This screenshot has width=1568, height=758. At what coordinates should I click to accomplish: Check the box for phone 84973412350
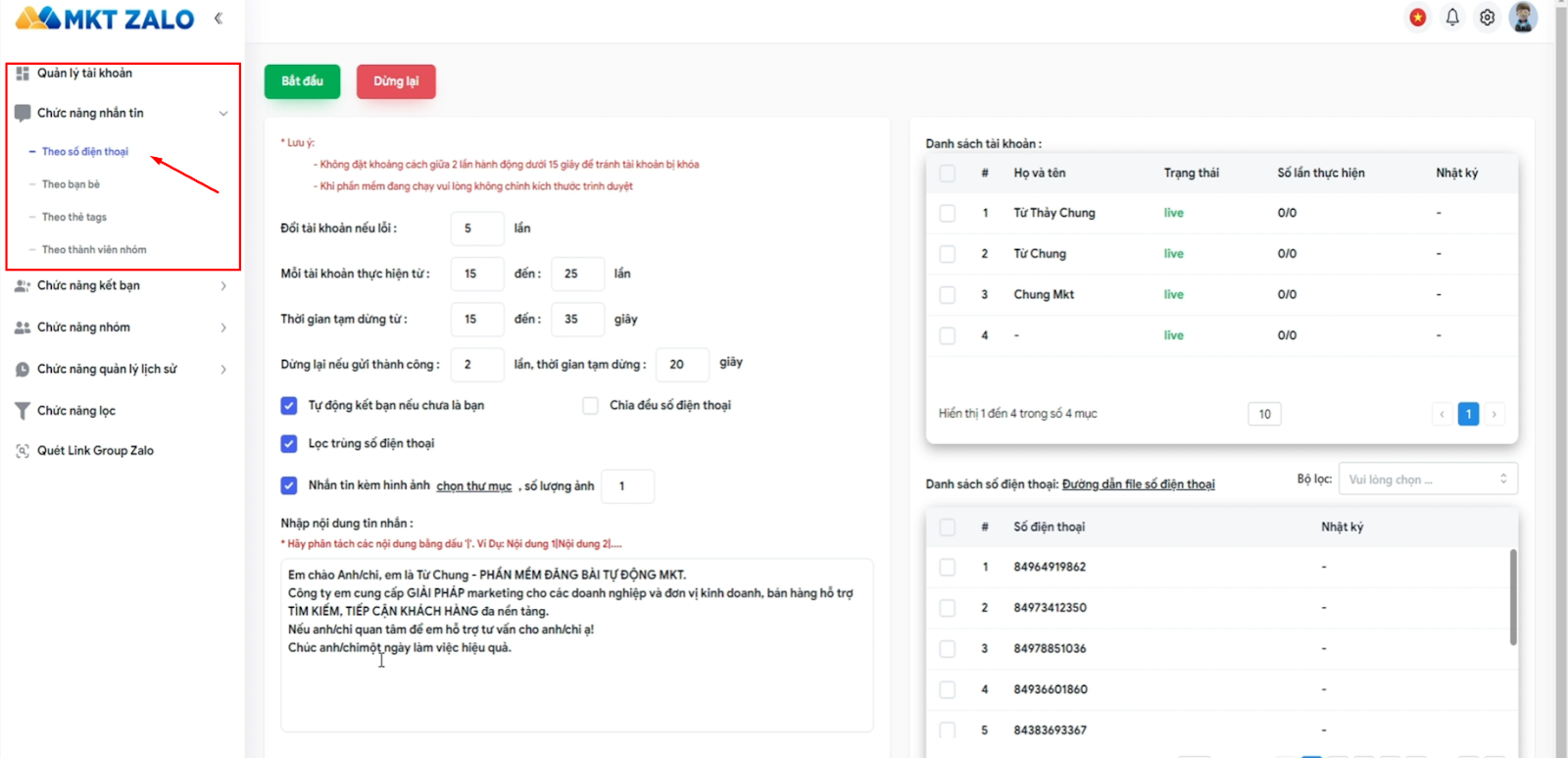point(947,608)
